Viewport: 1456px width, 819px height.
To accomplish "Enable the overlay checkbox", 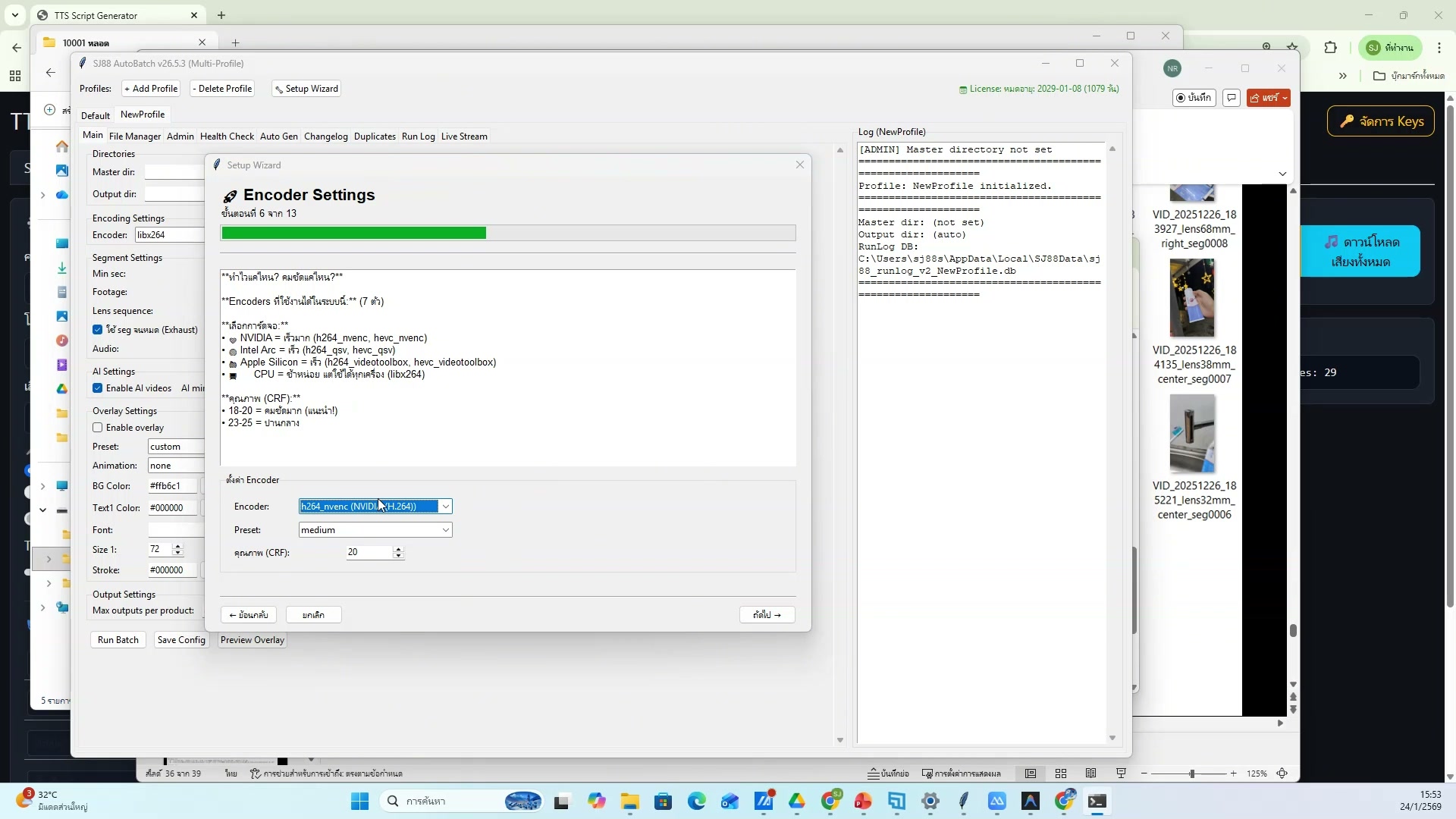I will coord(98,427).
